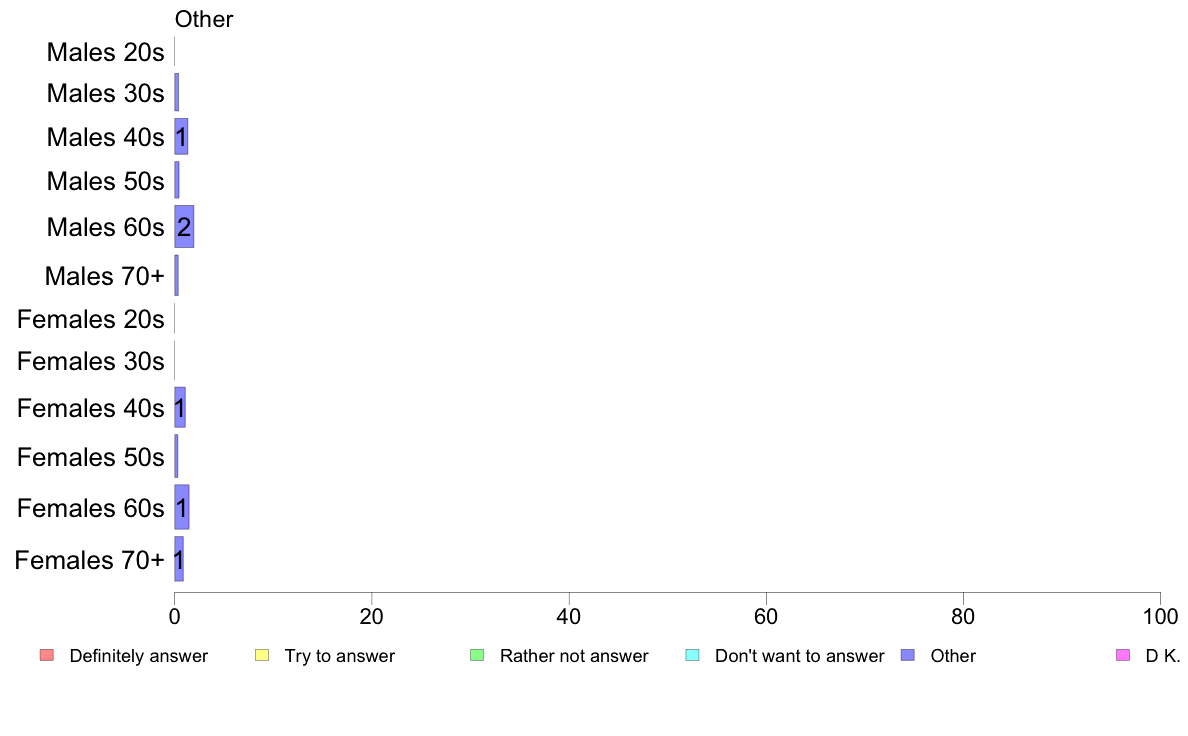Select the Males 40s bar
The image size is (1188, 736).
pyautogui.click(x=181, y=136)
